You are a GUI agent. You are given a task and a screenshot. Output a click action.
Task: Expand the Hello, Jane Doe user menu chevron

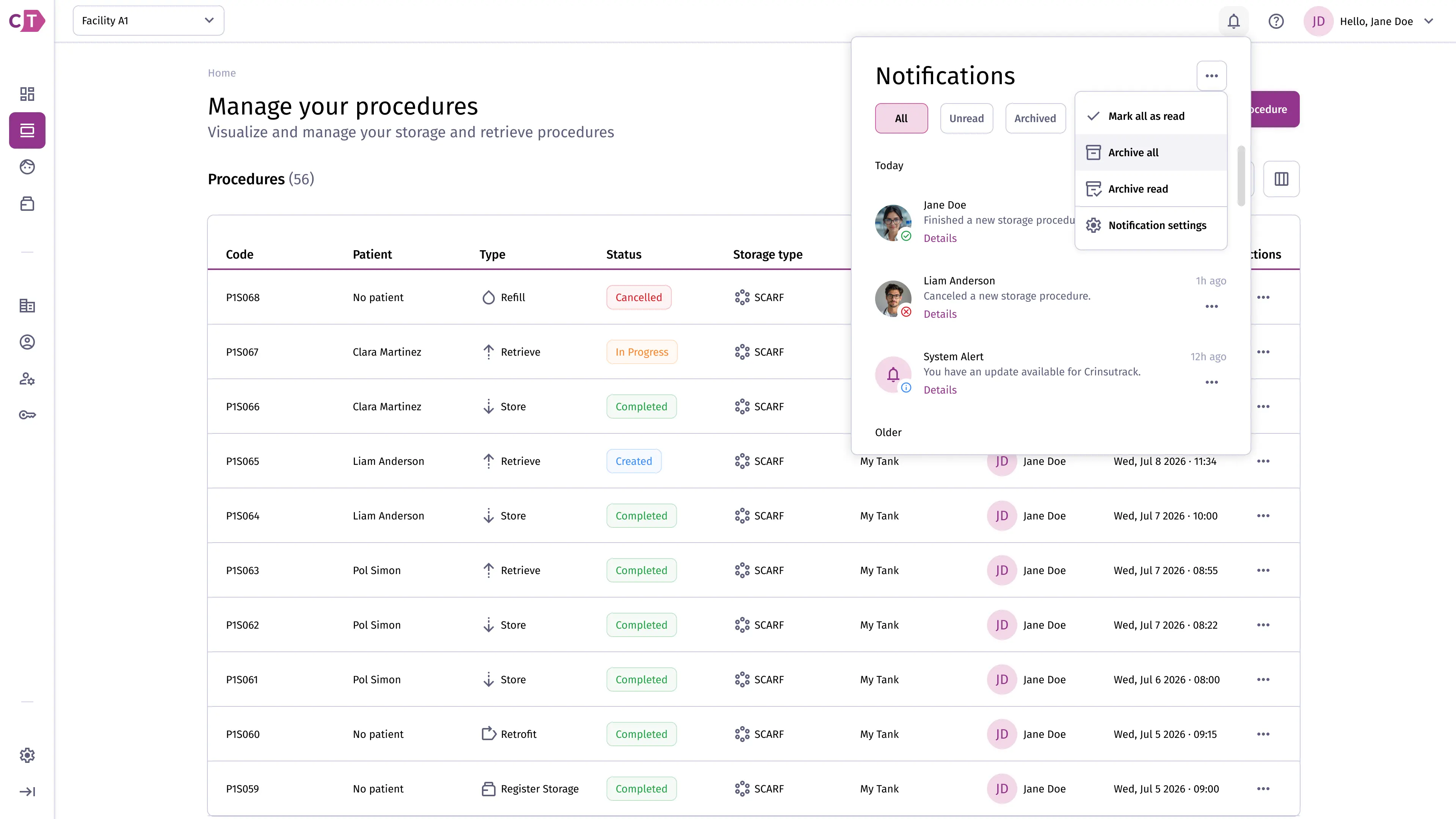tap(1428, 22)
